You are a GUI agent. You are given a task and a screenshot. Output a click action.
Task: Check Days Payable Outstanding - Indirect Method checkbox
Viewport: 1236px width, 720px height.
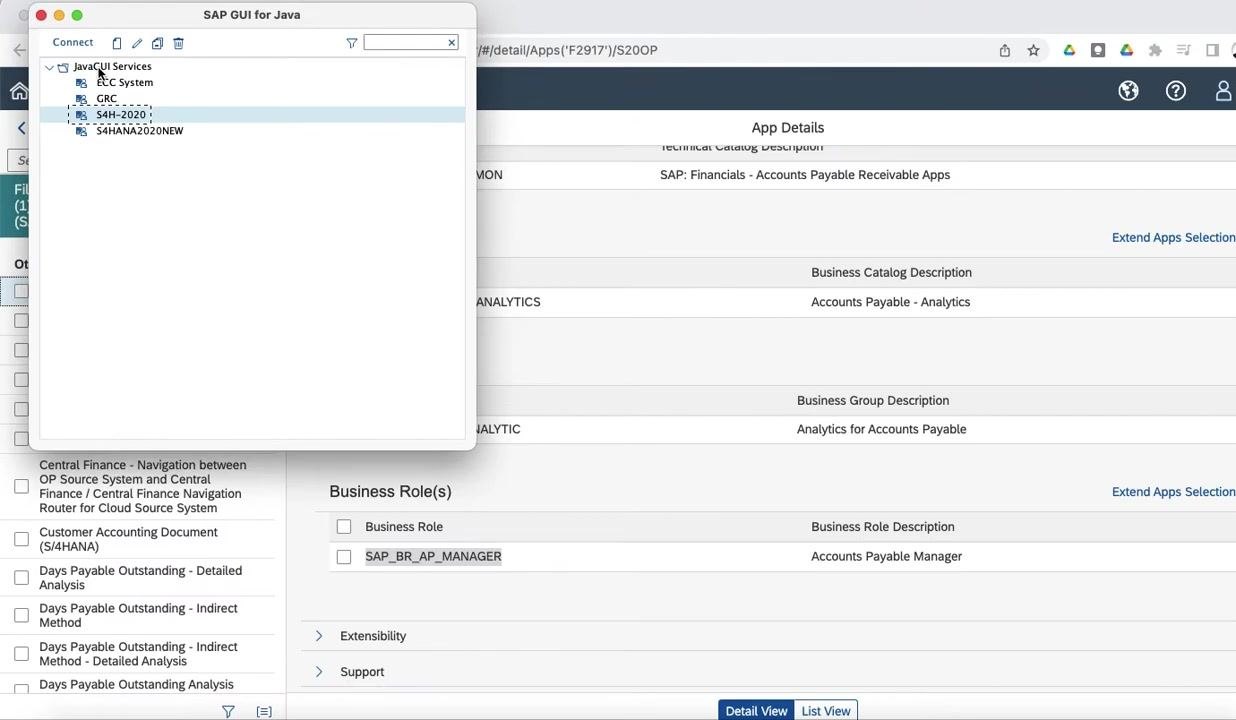click(21, 615)
